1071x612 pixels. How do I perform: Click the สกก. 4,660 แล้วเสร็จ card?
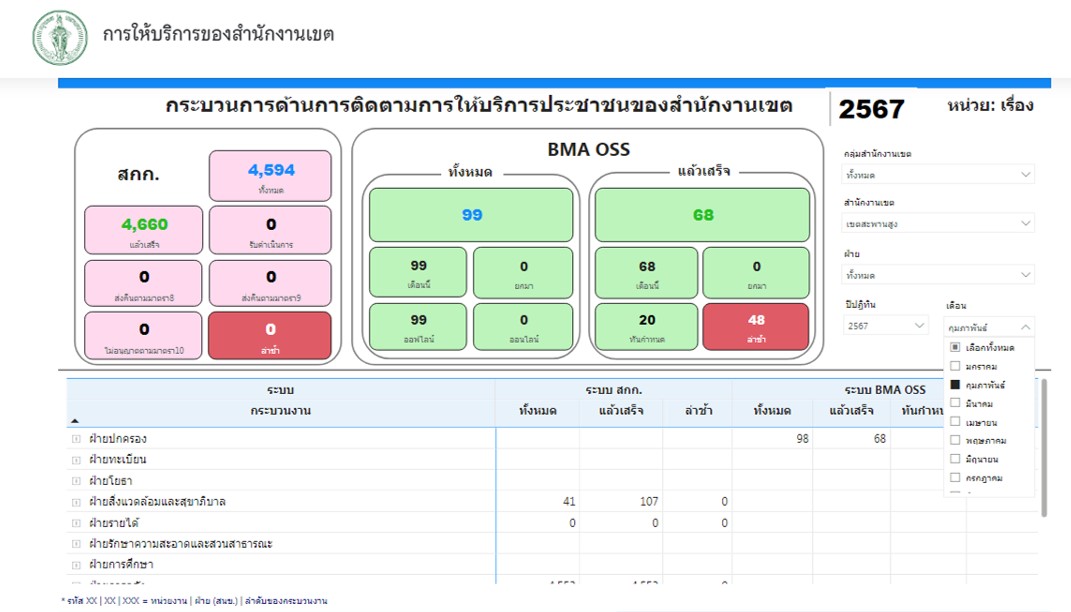click(x=143, y=230)
